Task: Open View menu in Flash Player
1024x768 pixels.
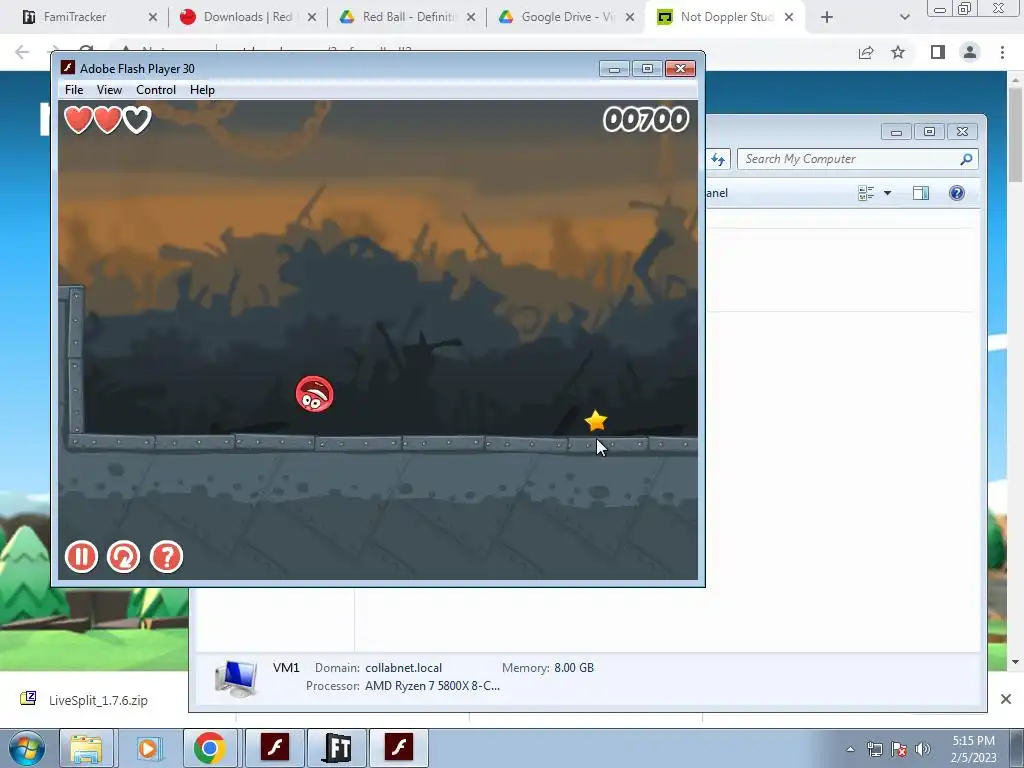Action: [109, 90]
